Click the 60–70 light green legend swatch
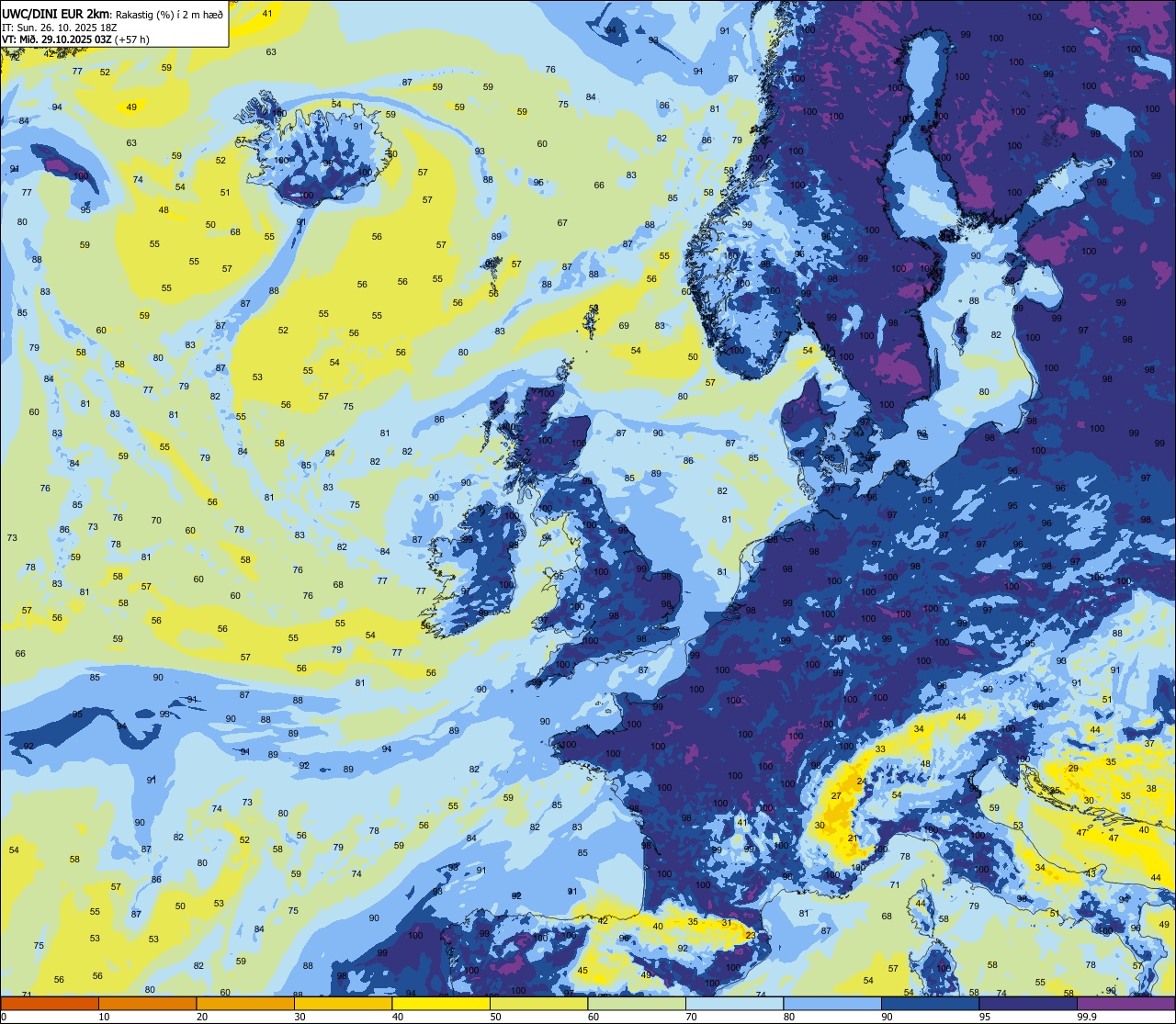 coord(637,1004)
